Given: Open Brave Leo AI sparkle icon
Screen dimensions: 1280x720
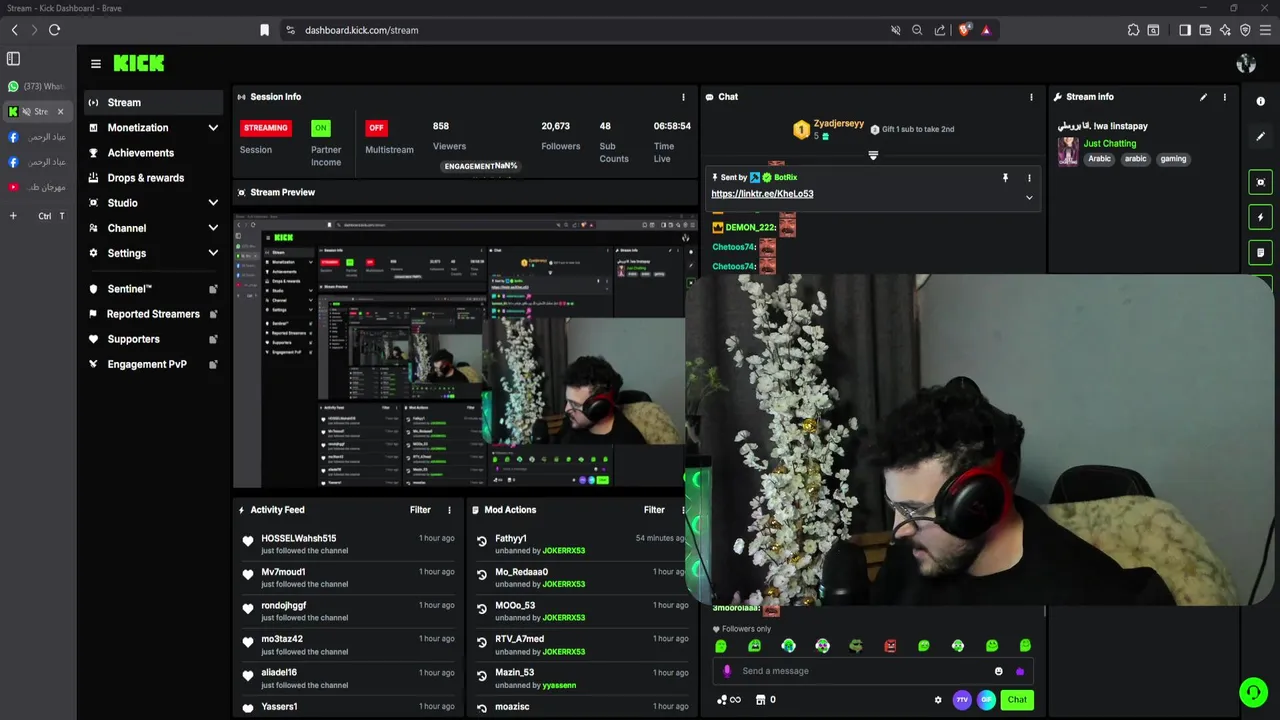Looking at the screenshot, I should (1225, 30).
